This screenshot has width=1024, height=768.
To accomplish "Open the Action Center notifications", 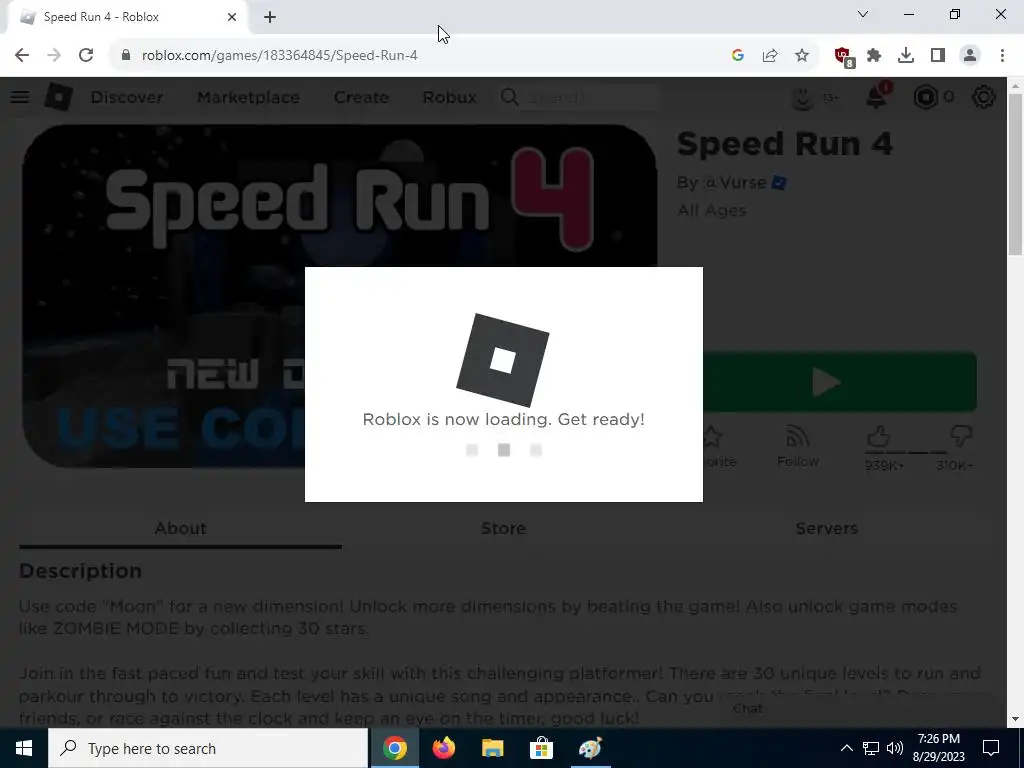I will [991, 748].
